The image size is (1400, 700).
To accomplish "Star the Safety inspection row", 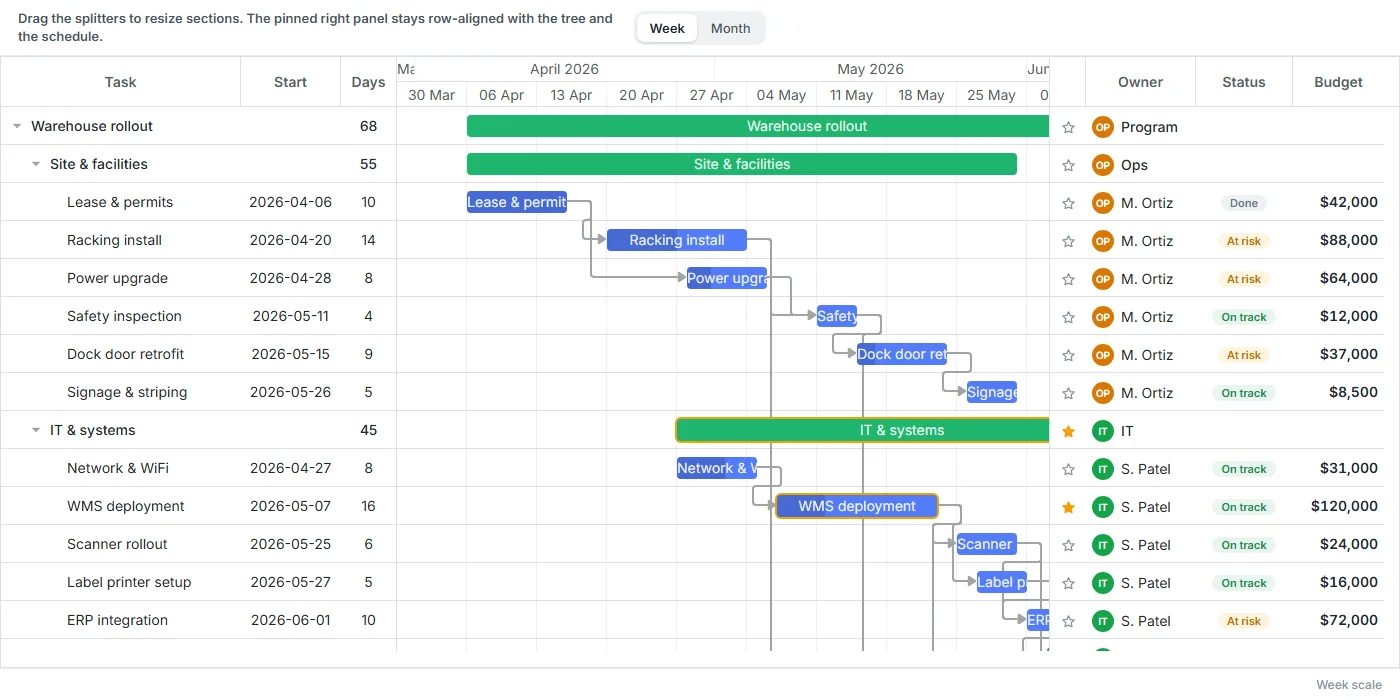I will (x=1068, y=317).
